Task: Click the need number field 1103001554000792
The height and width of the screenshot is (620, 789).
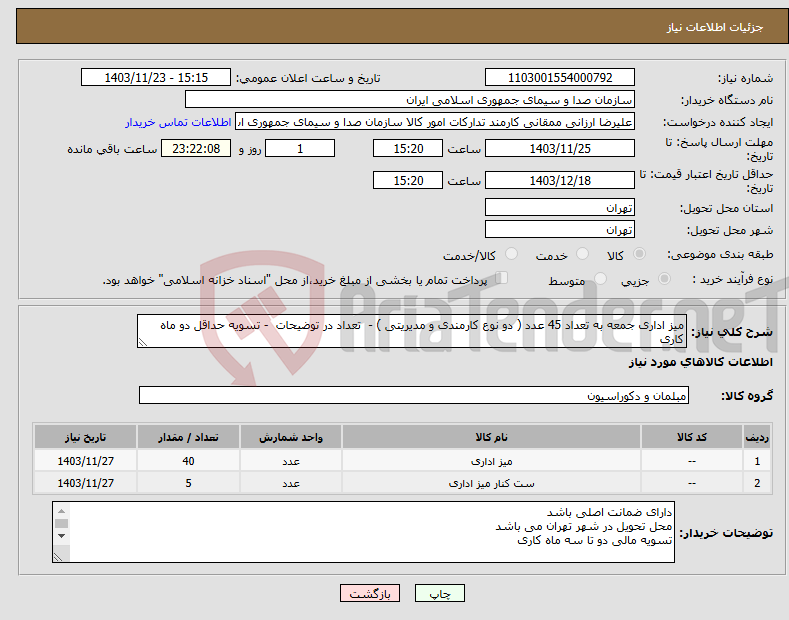Action: [560, 78]
